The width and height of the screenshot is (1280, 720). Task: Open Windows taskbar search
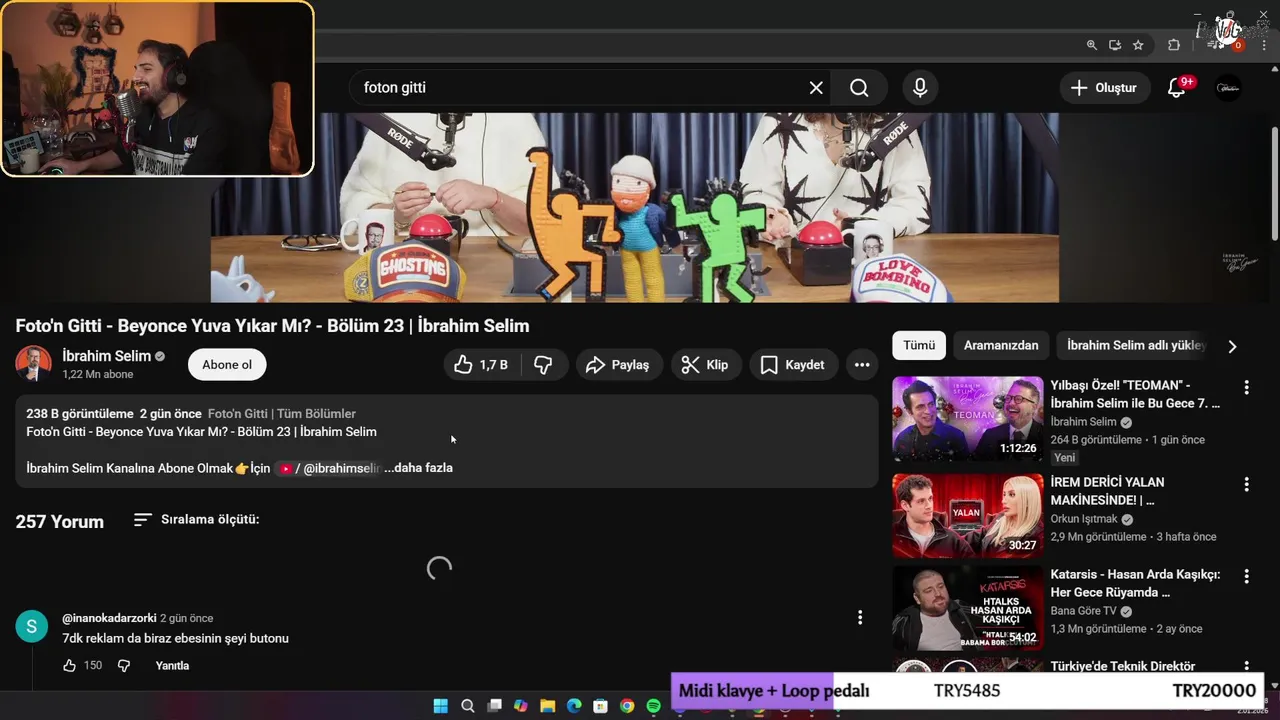(x=467, y=706)
